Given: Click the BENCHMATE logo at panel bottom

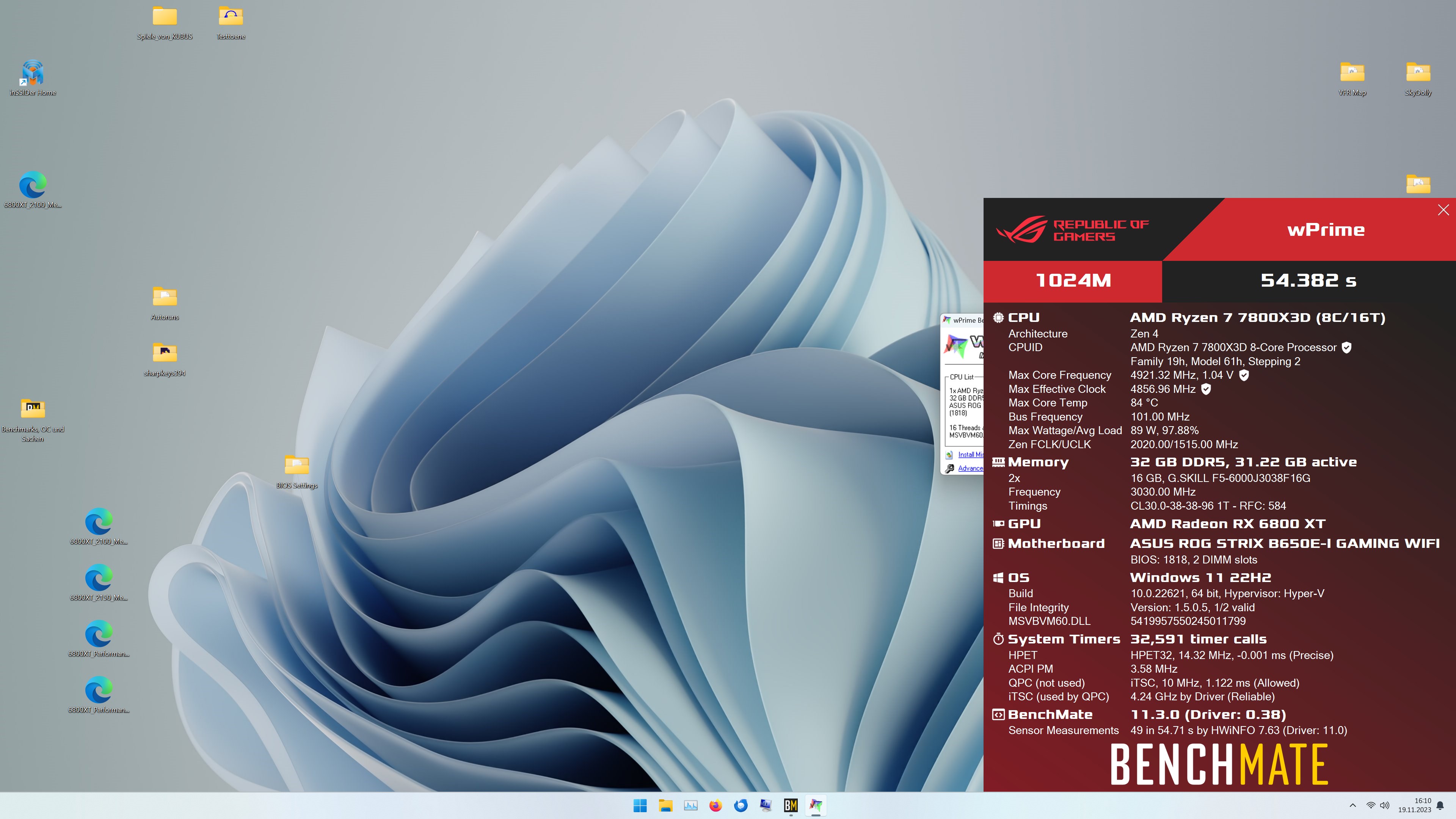Looking at the screenshot, I should [x=1219, y=765].
